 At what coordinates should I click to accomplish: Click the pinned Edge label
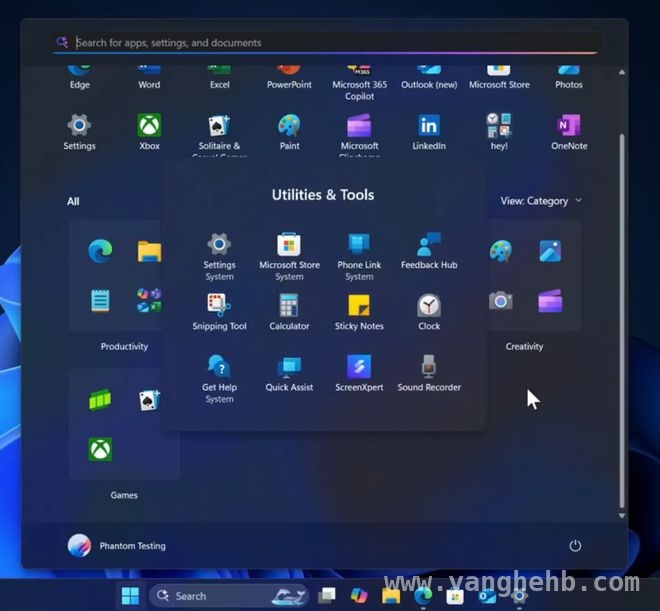point(80,85)
